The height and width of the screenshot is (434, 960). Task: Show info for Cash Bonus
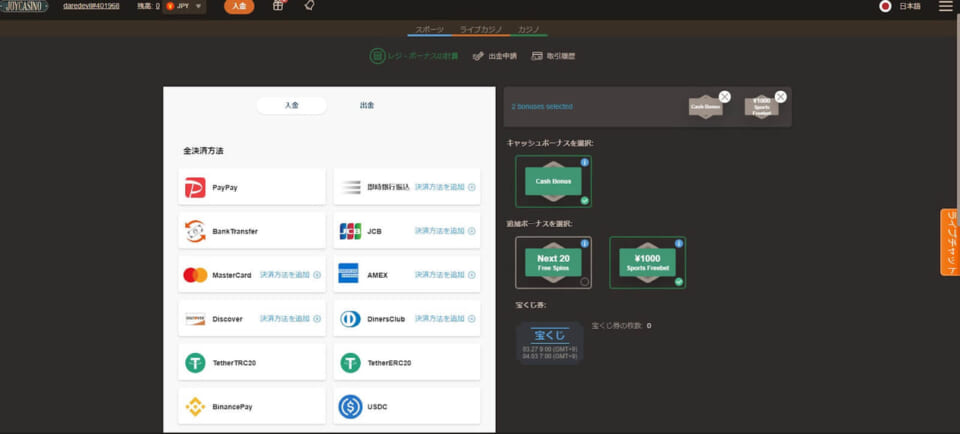[585, 162]
